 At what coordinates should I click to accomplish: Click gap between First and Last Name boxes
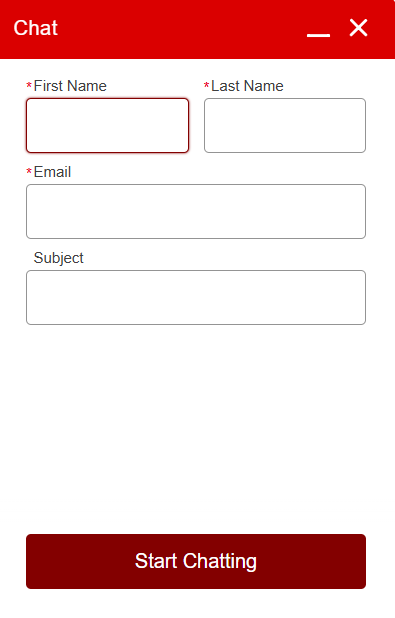(197, 125)
